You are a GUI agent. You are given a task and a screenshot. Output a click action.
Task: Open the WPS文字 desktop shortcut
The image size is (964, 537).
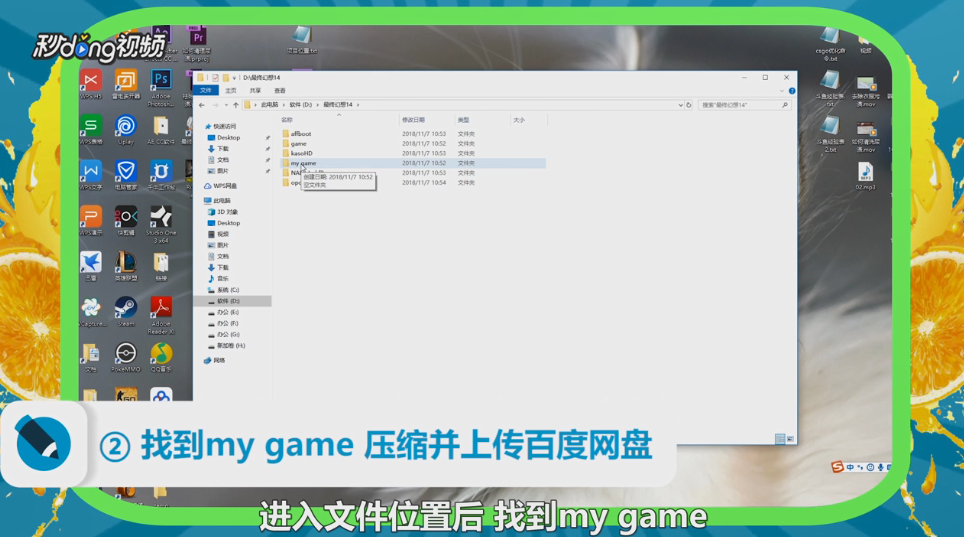pos(90,175)
